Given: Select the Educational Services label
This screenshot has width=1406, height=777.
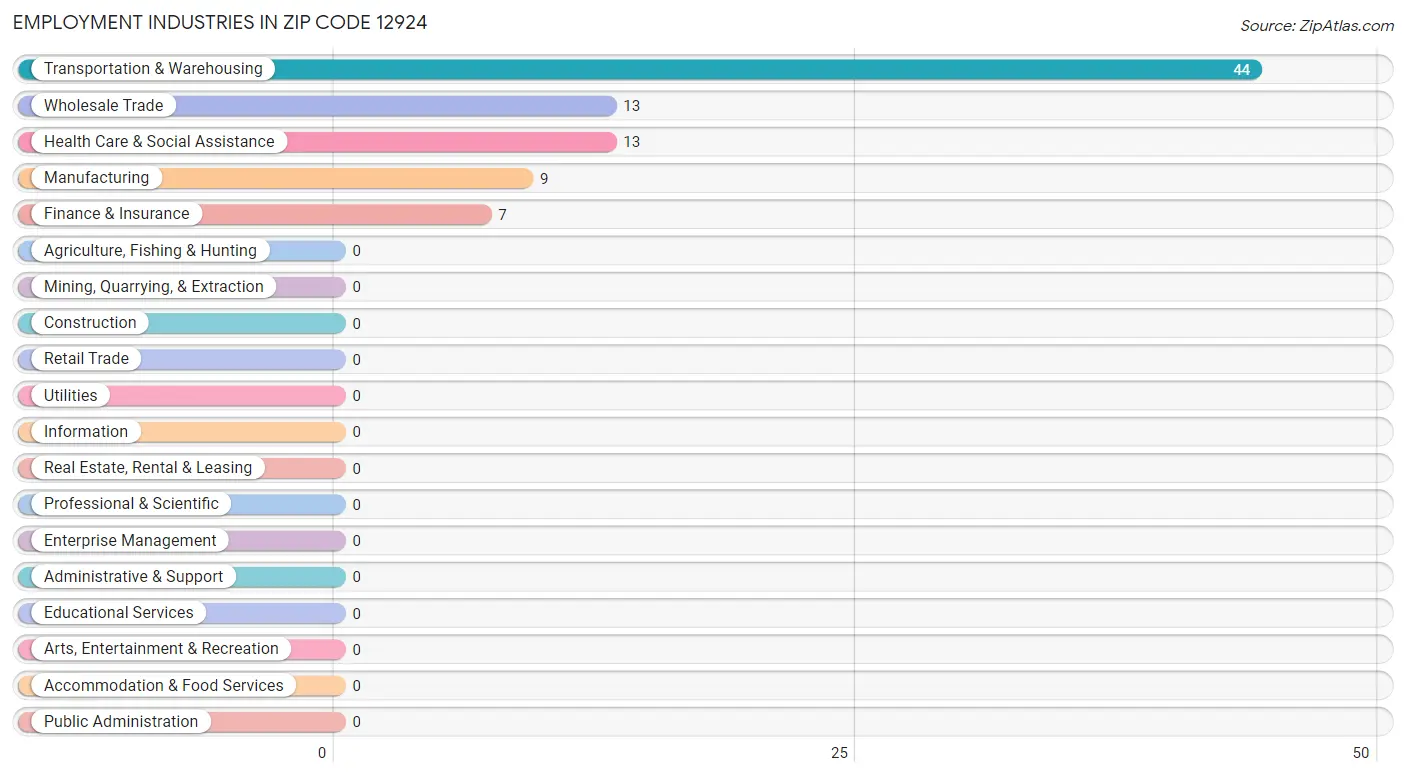Looking at the screenshot, I should tap(119, 612).
